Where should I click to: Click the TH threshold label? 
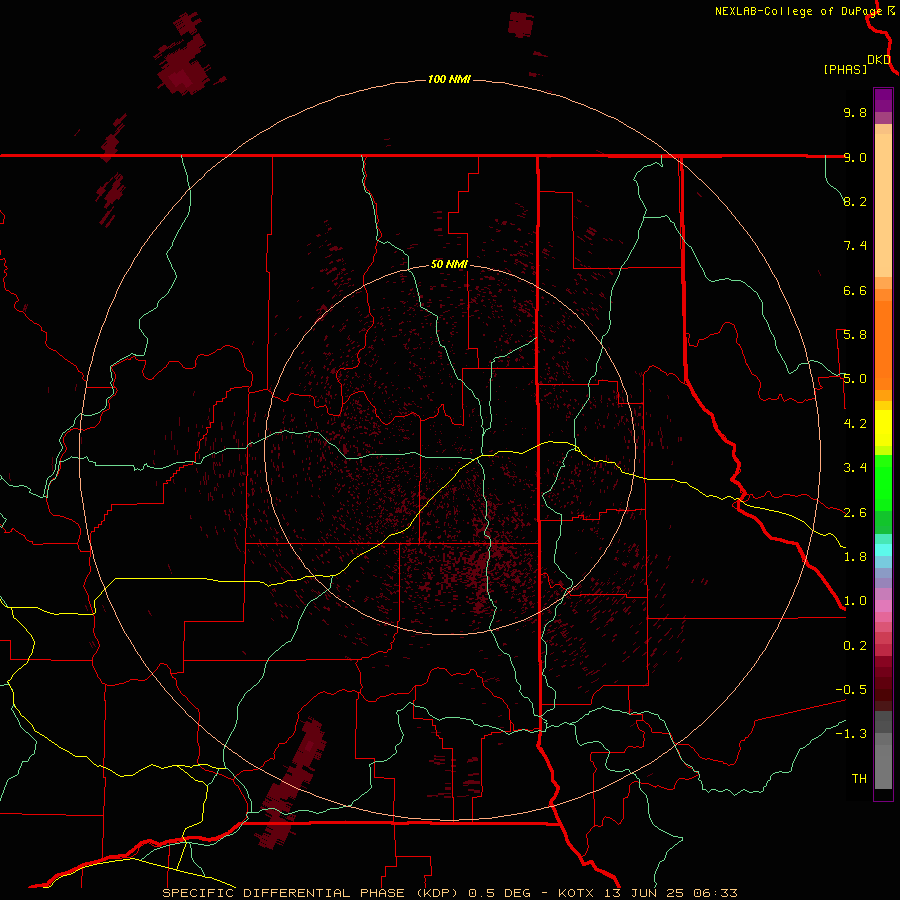pos(859,779)
